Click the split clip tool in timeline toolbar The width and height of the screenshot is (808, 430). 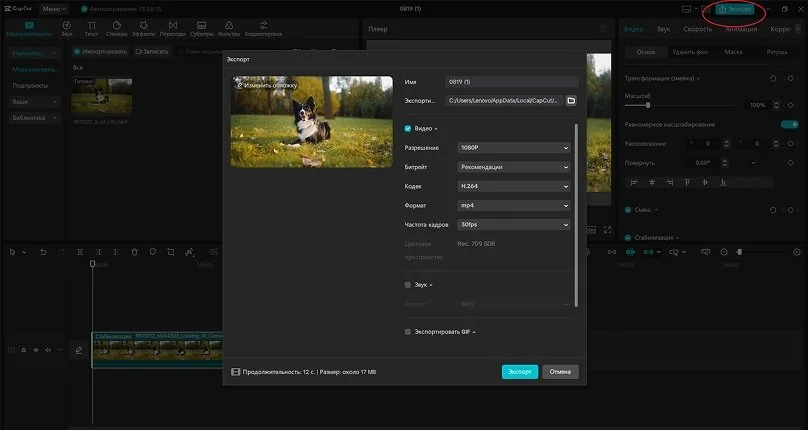80,252
